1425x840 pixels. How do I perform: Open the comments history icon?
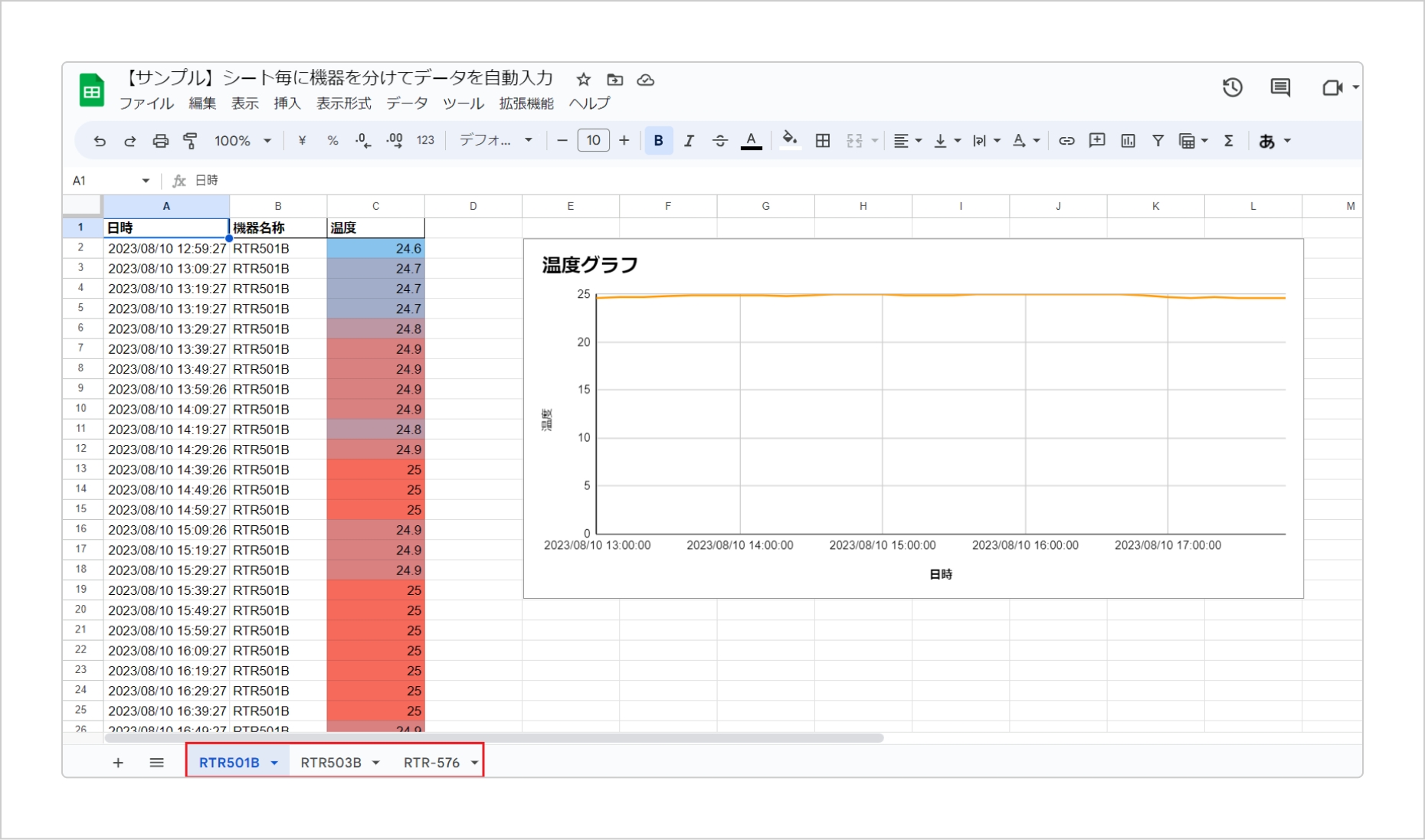click(1280, 87)
